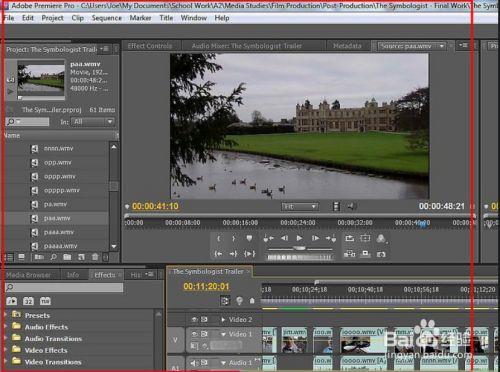This screenshot has width=500, height=372.
Task: Collapse the Audio 1 track
Action: pos(223,363)
